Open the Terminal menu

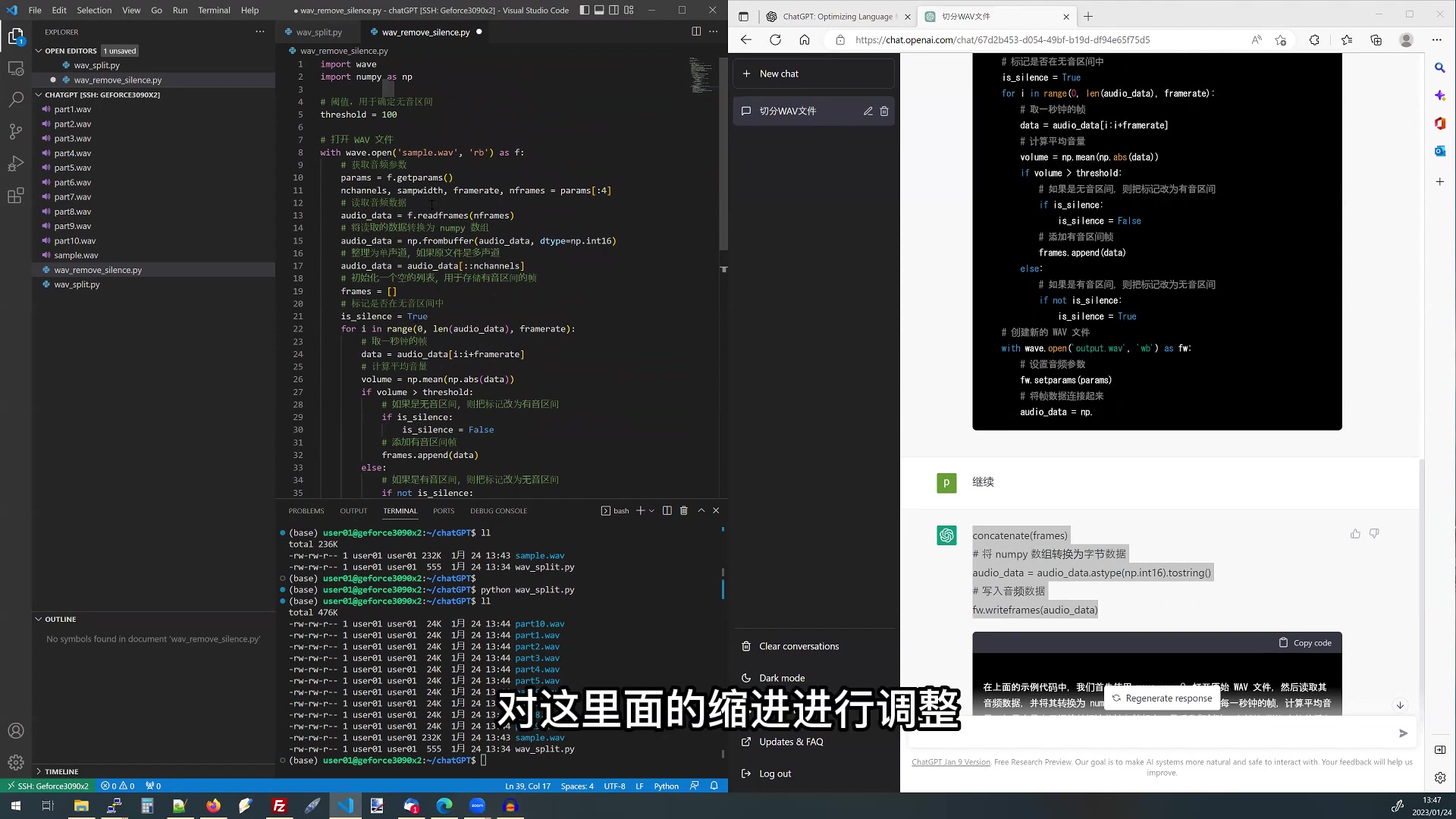[x=214, y=11]
